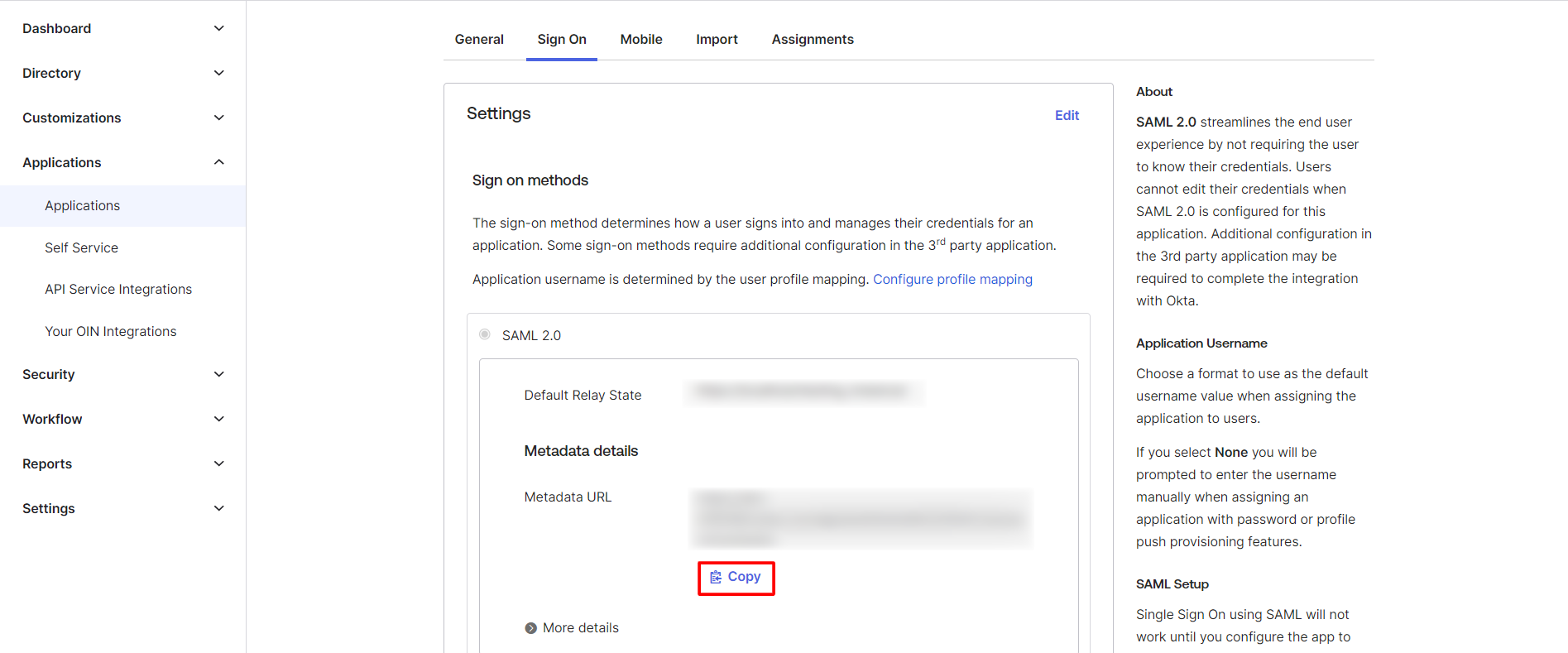
Task: Click the Edit link in Settings
Action: point(1067,115)
